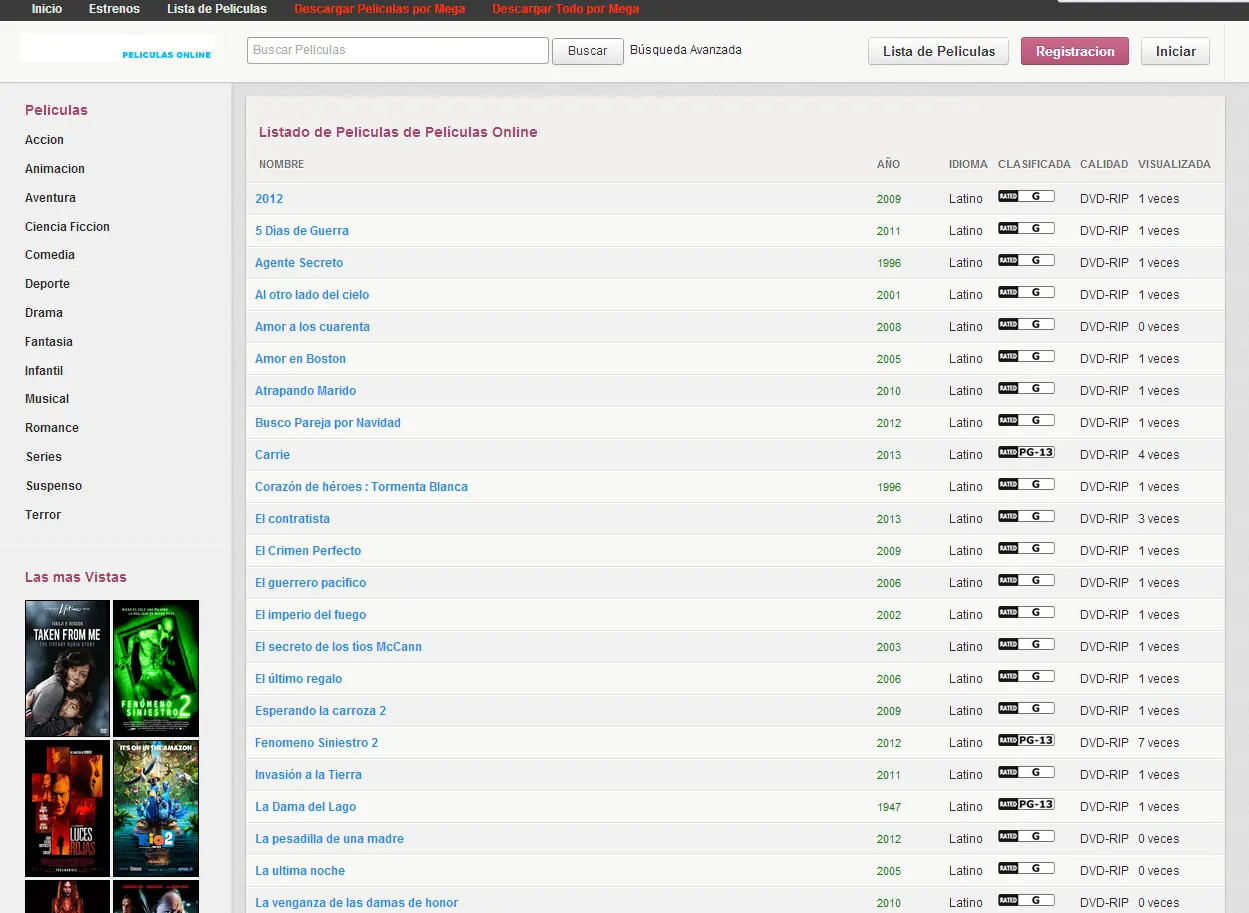Open the movie titled 2012
The width and height of the screenshot is (1249, 913).
point(269,199)
